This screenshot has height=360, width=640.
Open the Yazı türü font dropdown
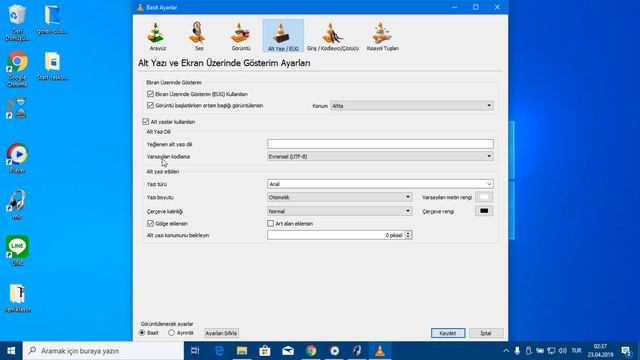380,184
